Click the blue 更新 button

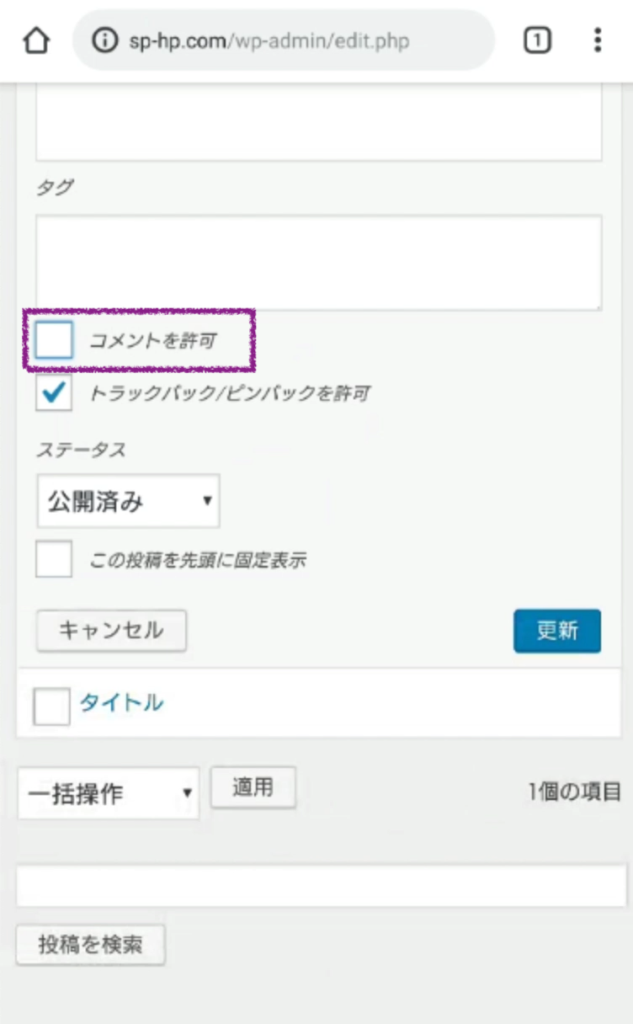(x=557, y=631)
